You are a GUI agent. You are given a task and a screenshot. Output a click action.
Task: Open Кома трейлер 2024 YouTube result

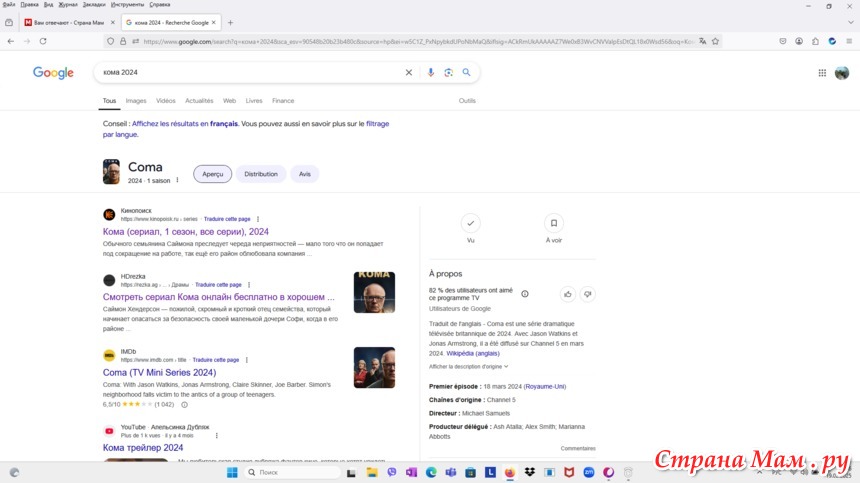(x=143, y=447)
